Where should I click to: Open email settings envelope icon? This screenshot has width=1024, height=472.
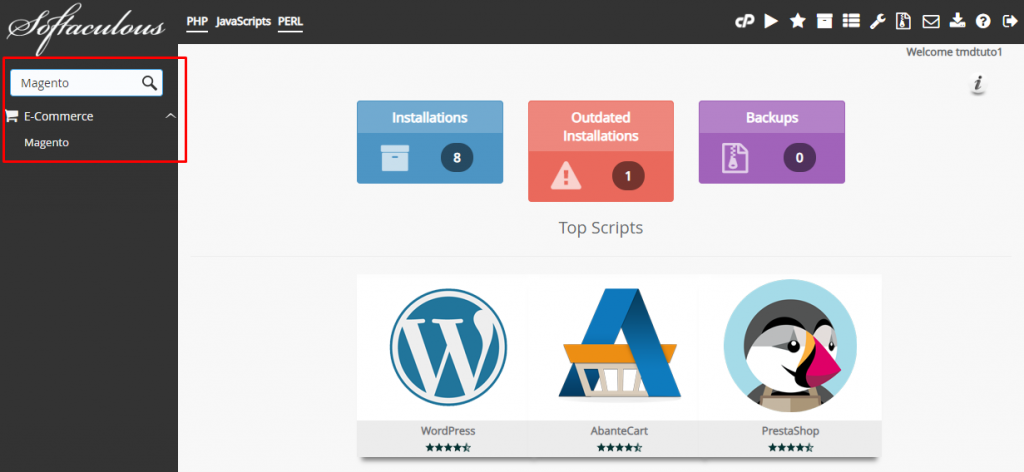(930, 21)
